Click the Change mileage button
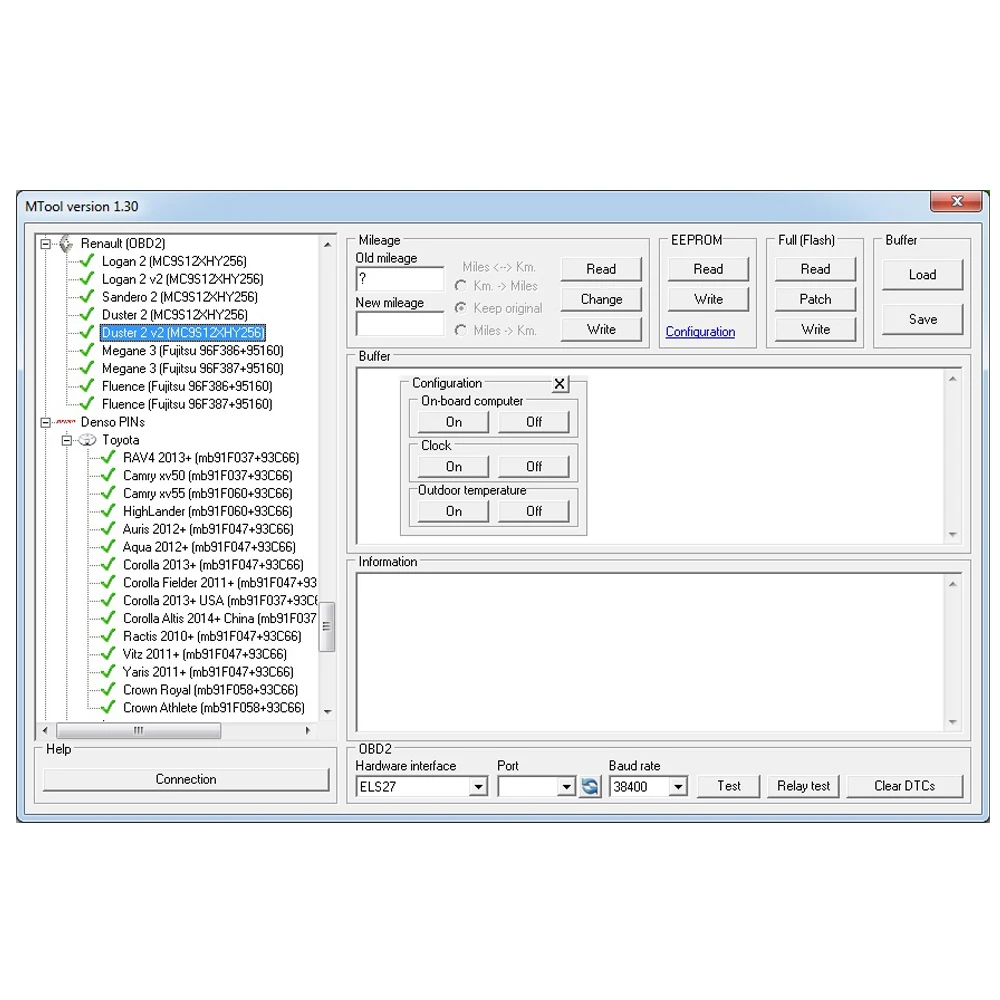The height and width of the screenshot is (1000, 1000). click(x=601, y=299)
